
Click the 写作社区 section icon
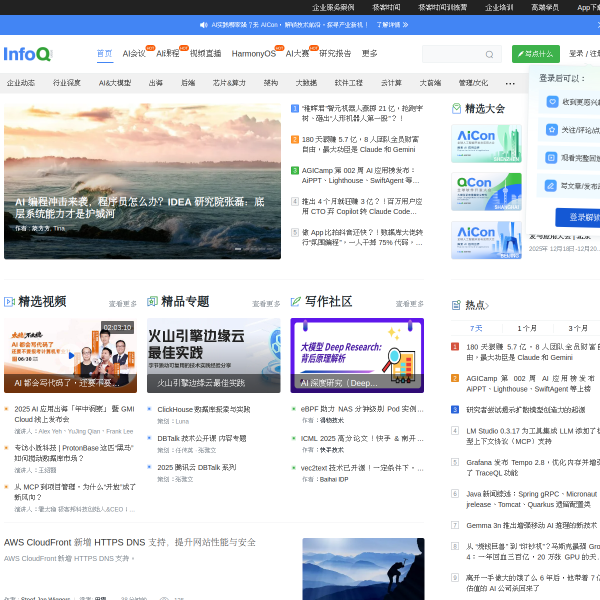click(296, 302)
